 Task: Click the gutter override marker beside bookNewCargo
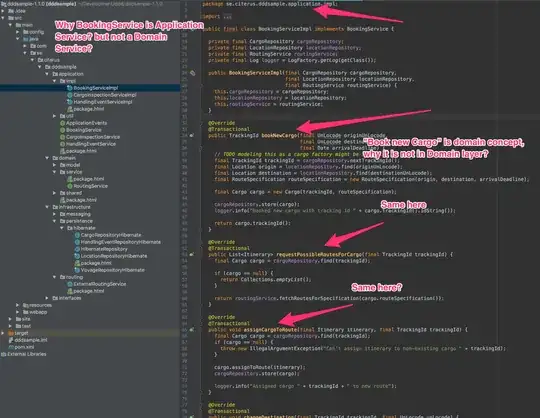(191, 136)
